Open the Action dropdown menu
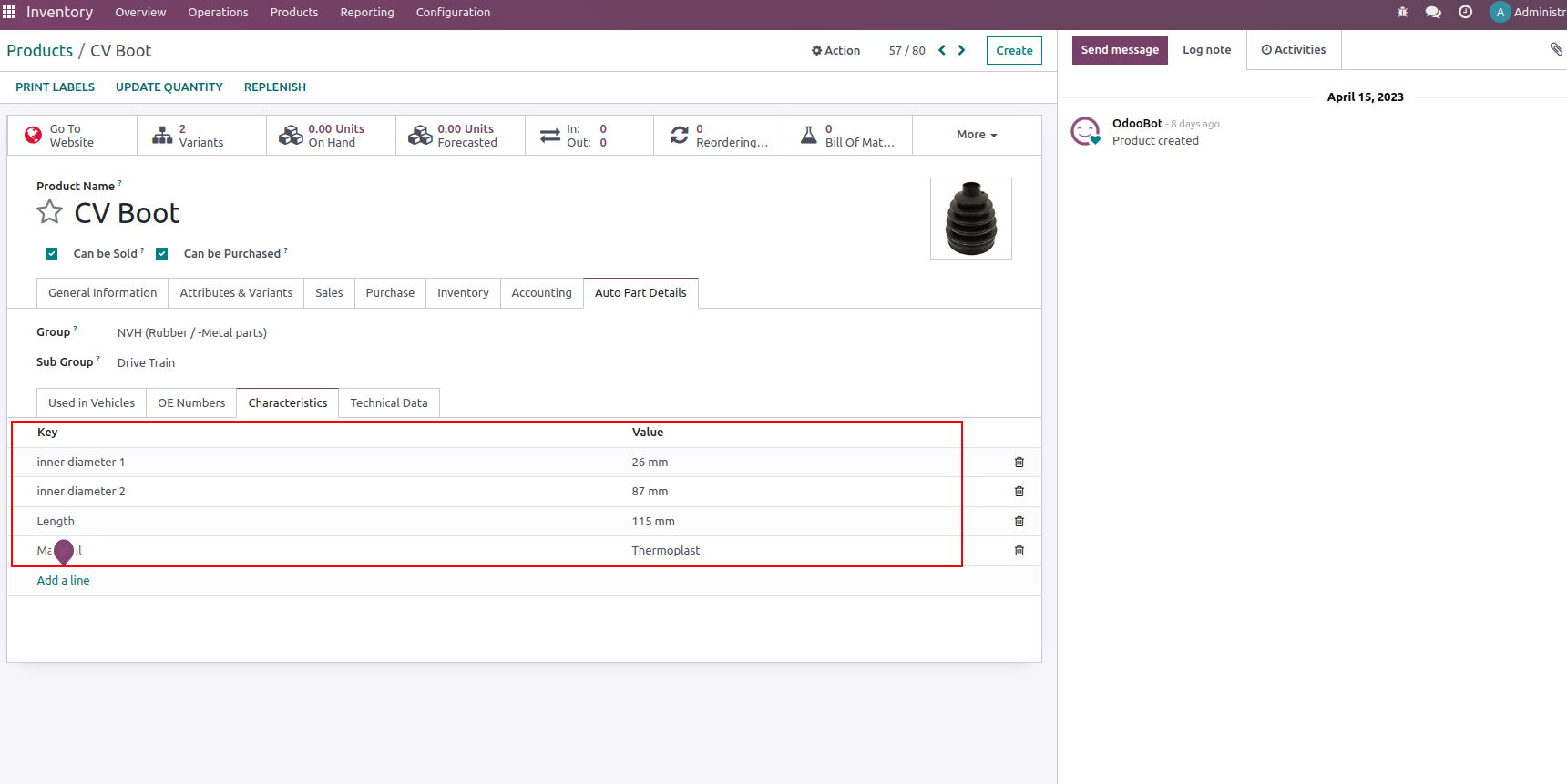This screenshot has width=1567, height=784. (835, 51)
